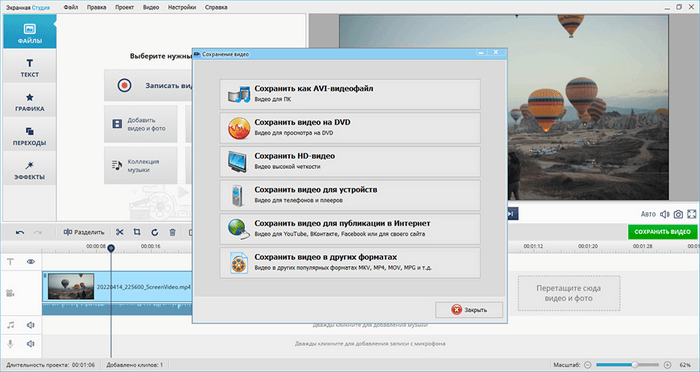Open the Видео menu
The image size is (700, 372).
[x=151, y=7]
